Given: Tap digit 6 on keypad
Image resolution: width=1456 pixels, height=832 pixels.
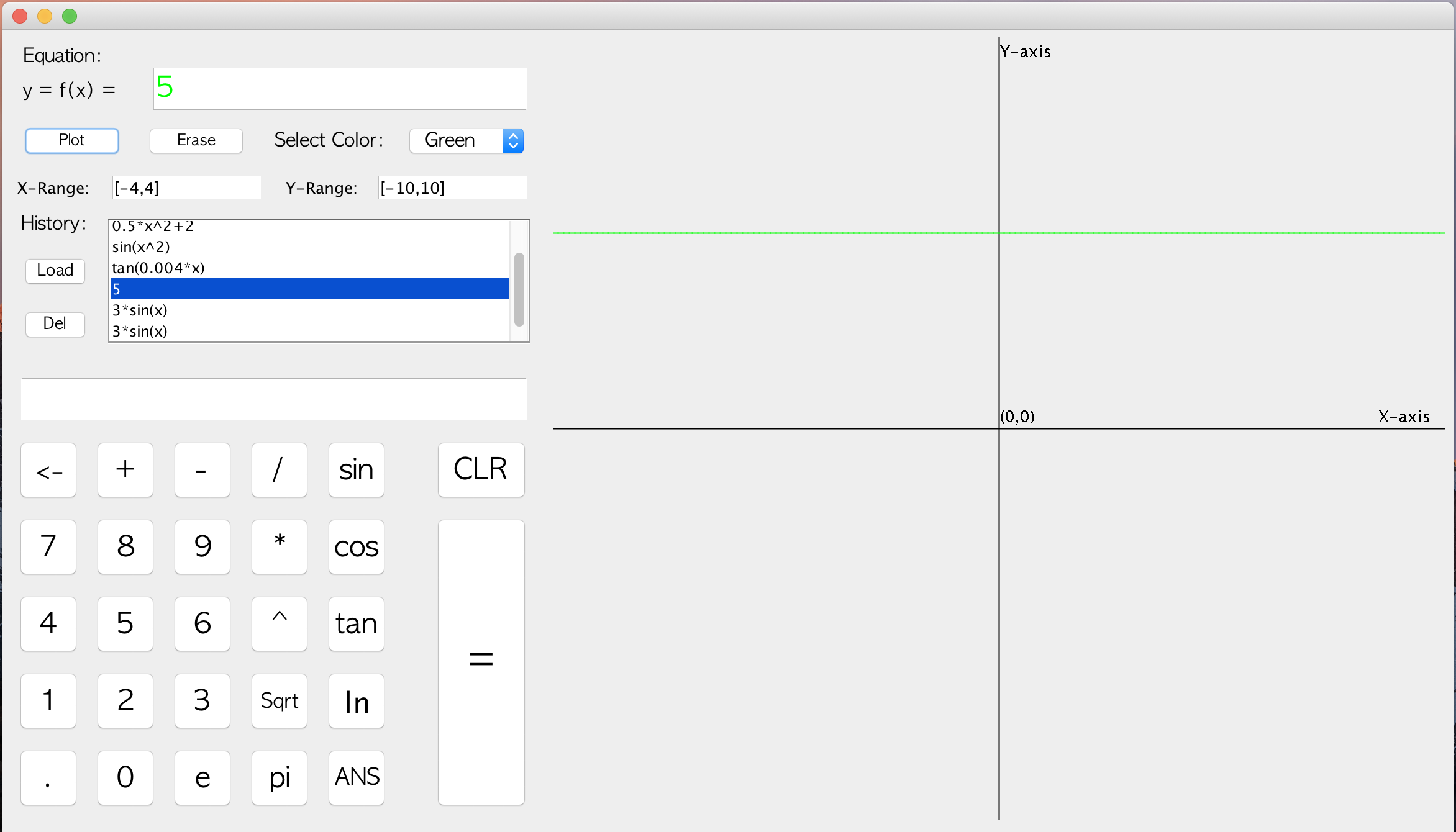Looking at the screenshot, I should [202, 624].
